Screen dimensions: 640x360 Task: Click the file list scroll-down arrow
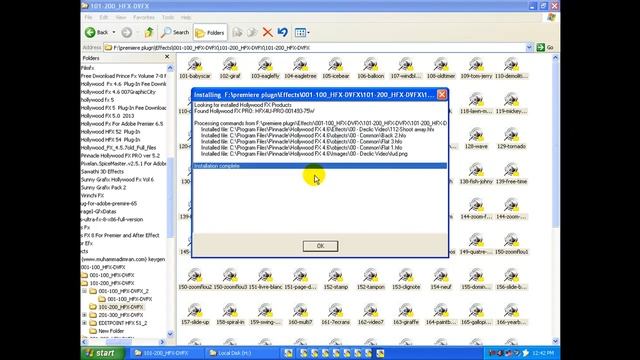click(x=555, y=341)
